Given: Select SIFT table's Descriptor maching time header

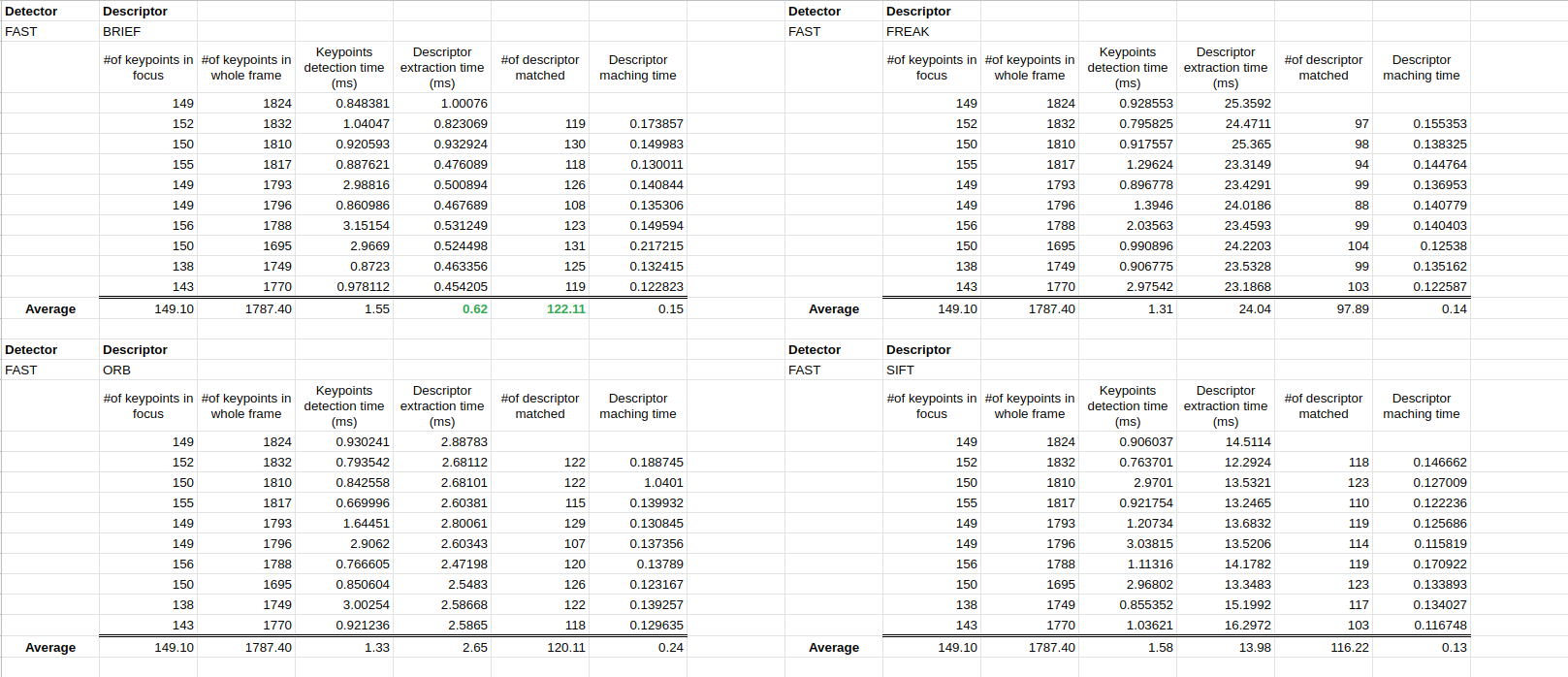Looking at the screenshot, I should 1422,405.
